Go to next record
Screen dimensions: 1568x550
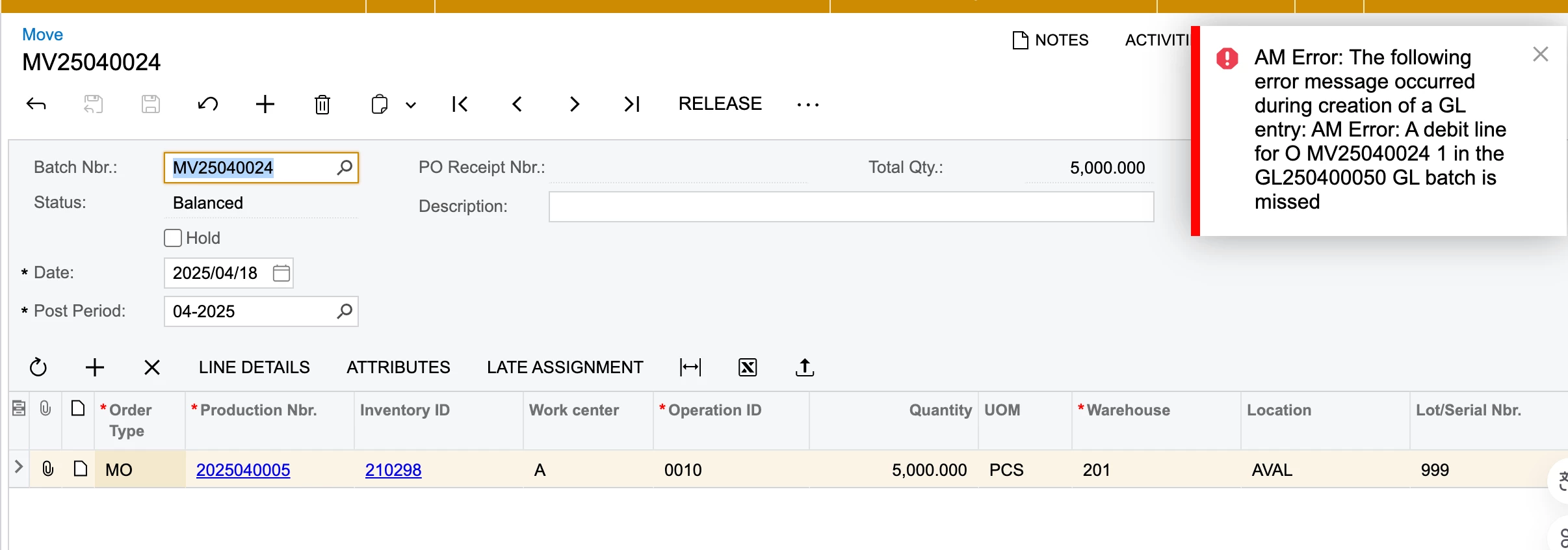pyautogui.click(x=574, y=104)
